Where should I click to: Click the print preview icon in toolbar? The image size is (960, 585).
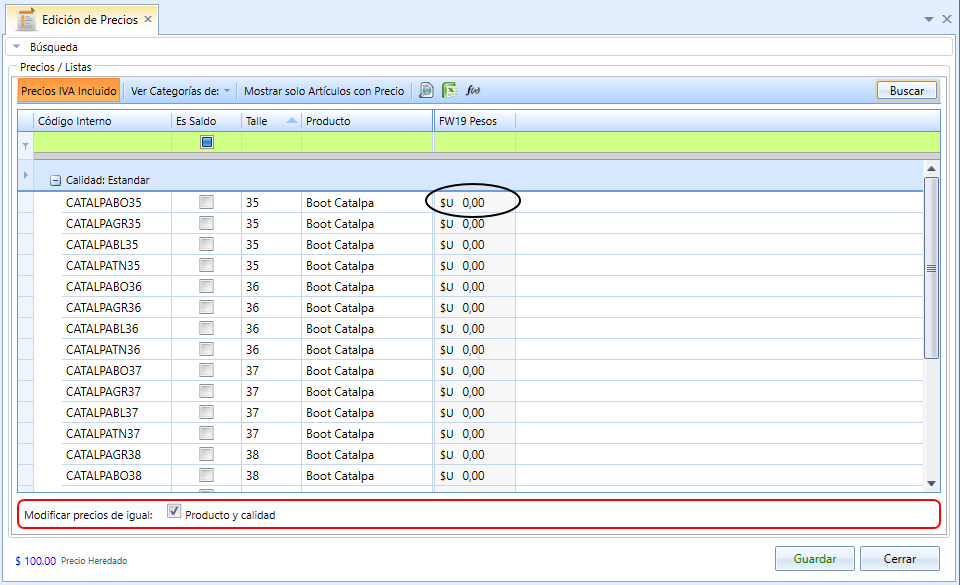426,91
